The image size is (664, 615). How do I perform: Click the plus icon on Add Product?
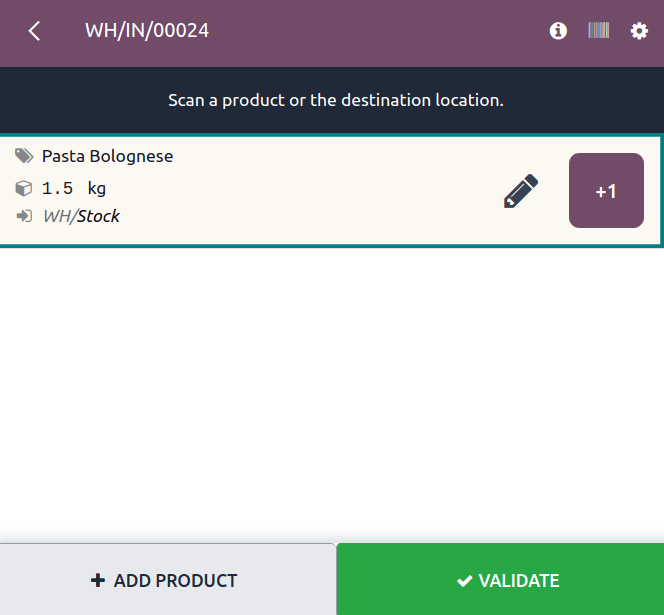pos(97,580)
